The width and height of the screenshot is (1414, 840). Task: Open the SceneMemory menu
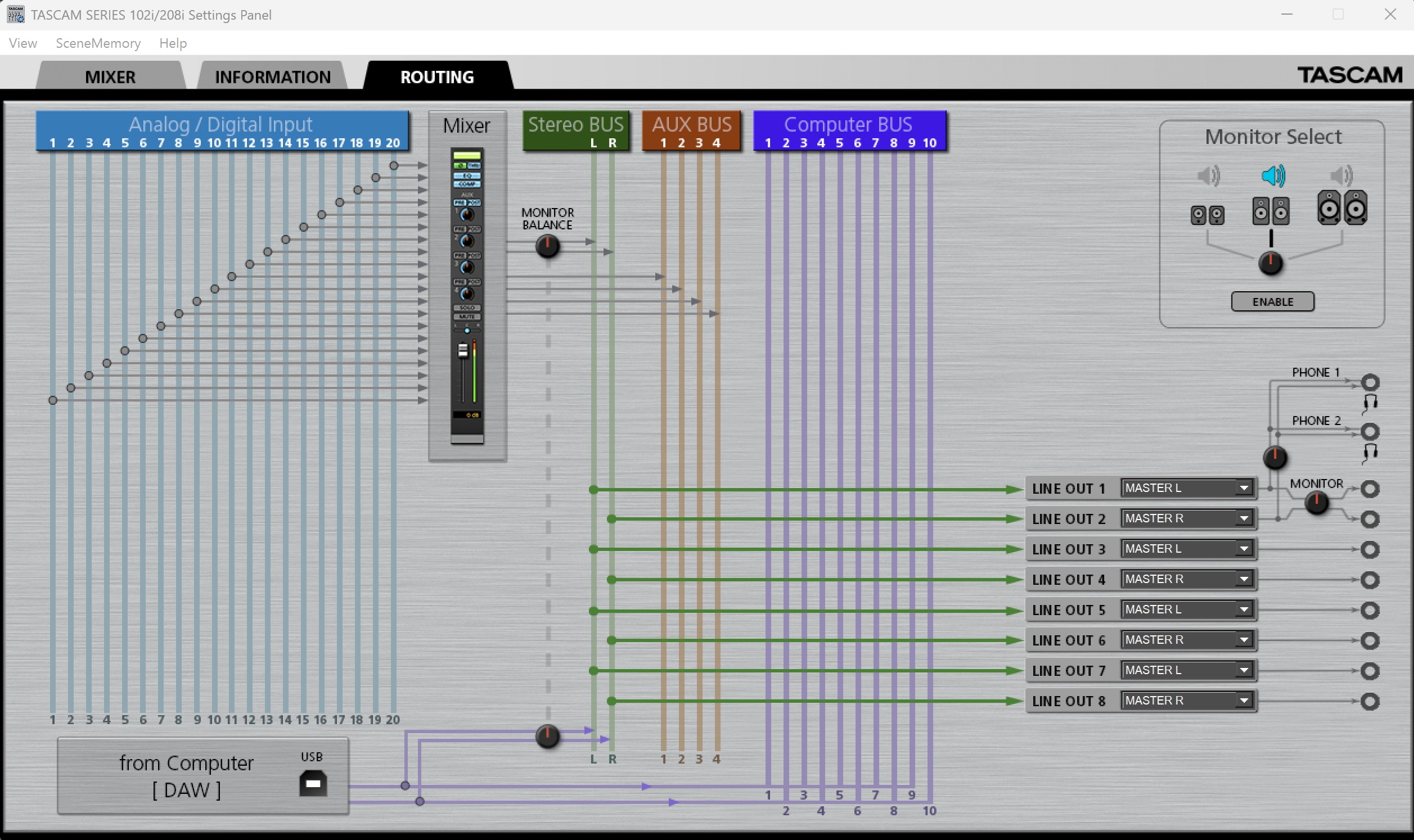coord(98,43)
